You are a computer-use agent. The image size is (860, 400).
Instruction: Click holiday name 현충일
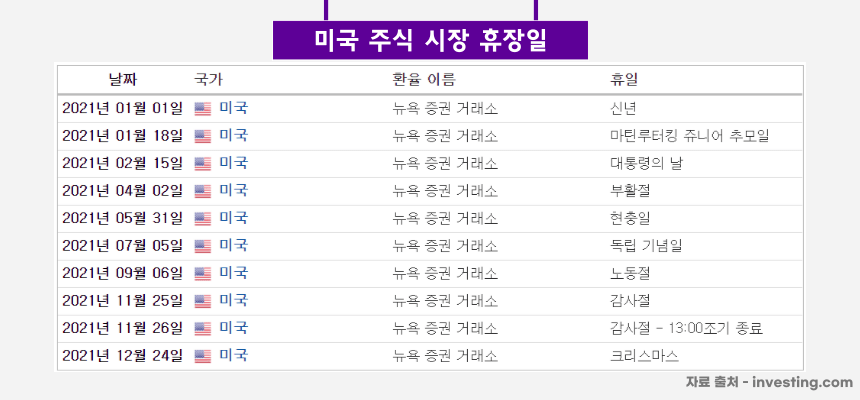(630, 219)
